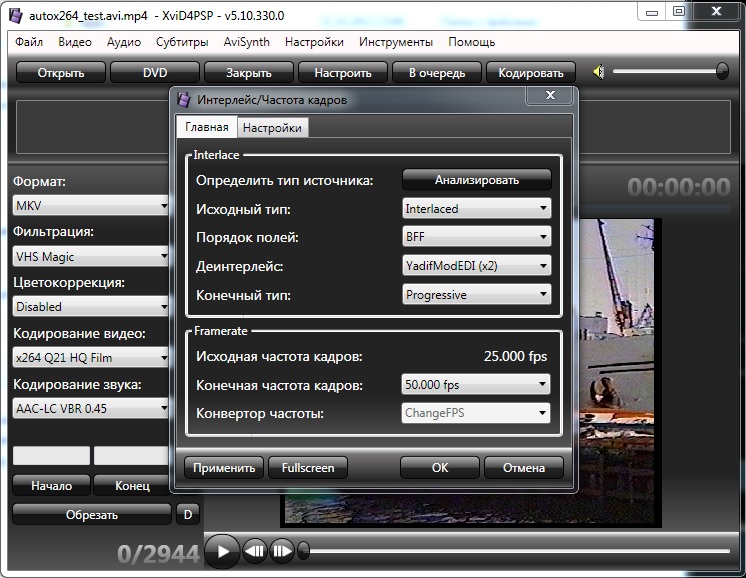
Task: Click the XviD4PSP app icon in title bar
Action: coord(14,15)
